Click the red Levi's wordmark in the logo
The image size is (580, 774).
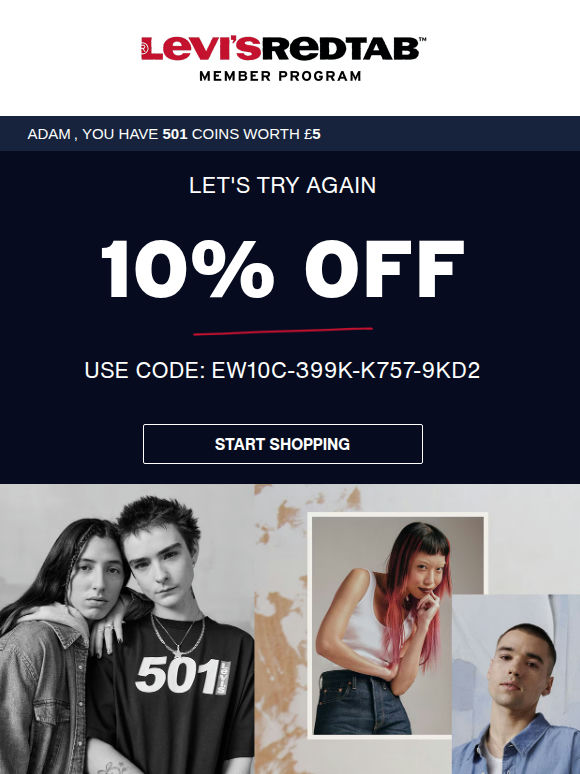coord(201,48)
